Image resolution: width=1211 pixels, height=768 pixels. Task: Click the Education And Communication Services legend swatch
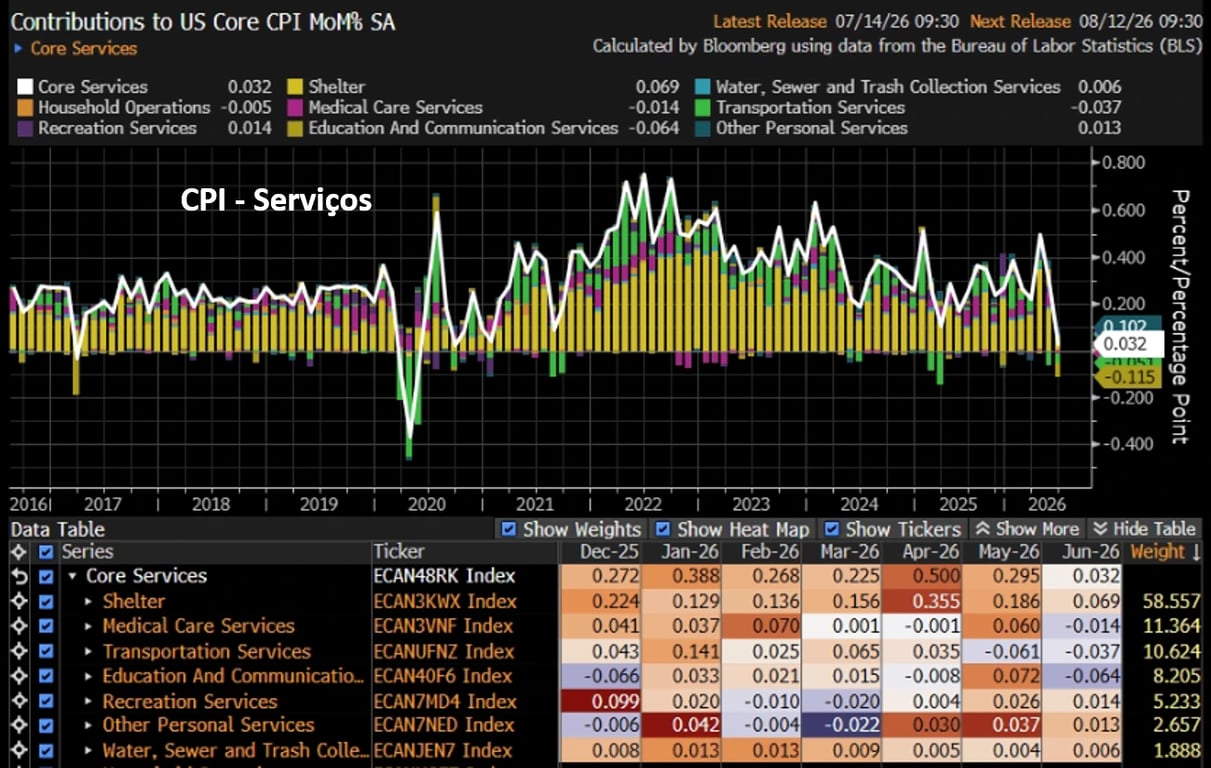[295, 128]
